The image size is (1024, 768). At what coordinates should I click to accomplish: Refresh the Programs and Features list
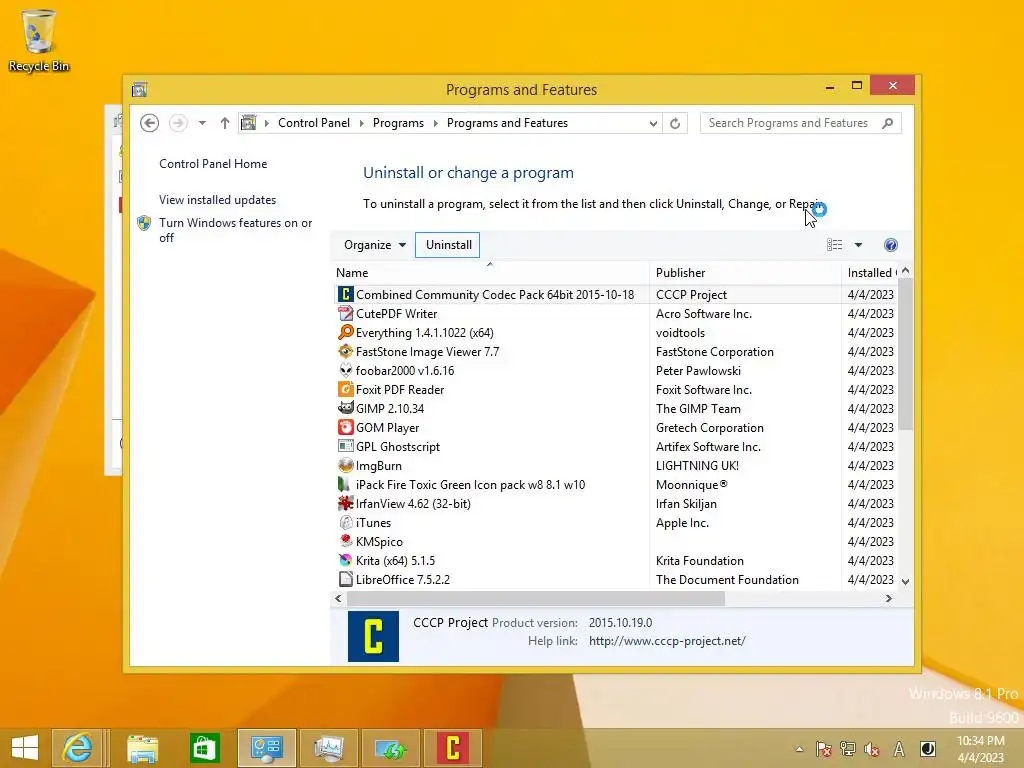(x=675, y=123)
